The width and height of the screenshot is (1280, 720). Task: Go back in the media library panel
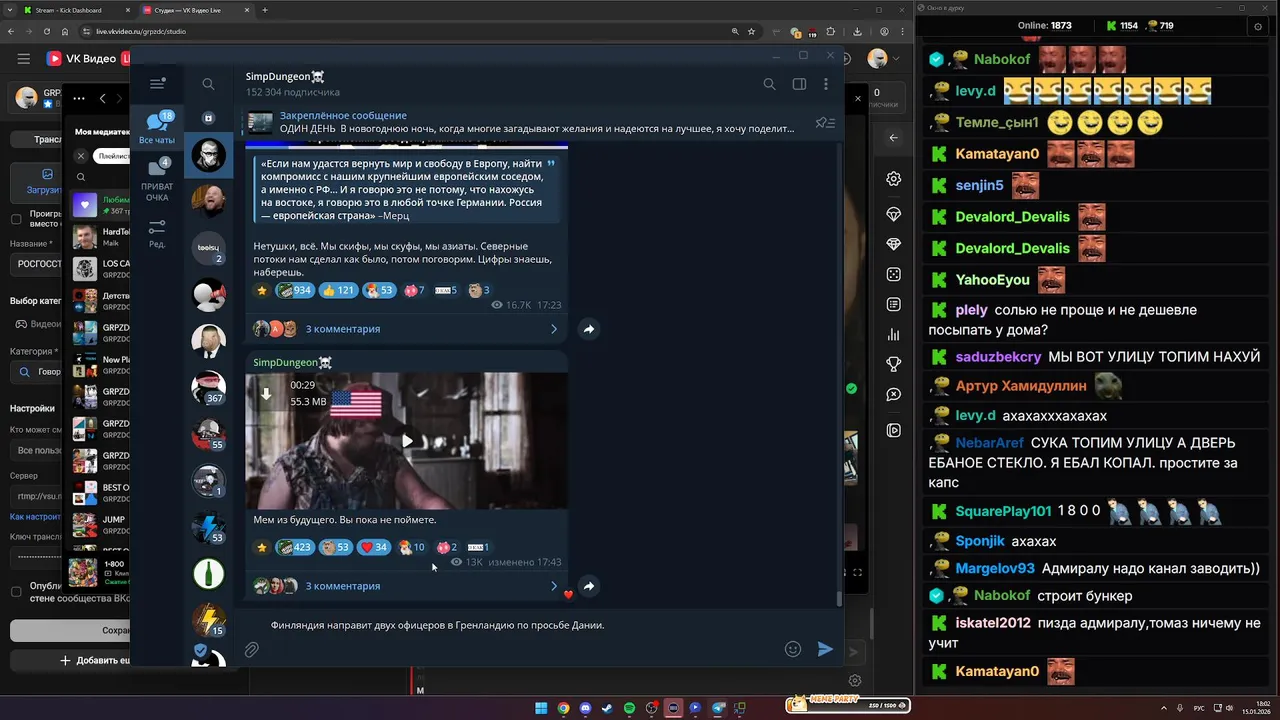(x=102, y=98)
